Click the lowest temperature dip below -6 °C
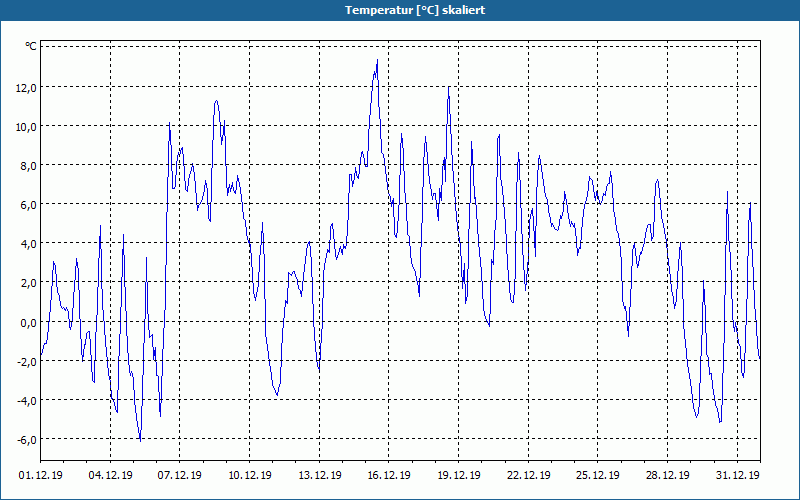The image size is (800, 500). pyautogui.click(x=140, y=440)
